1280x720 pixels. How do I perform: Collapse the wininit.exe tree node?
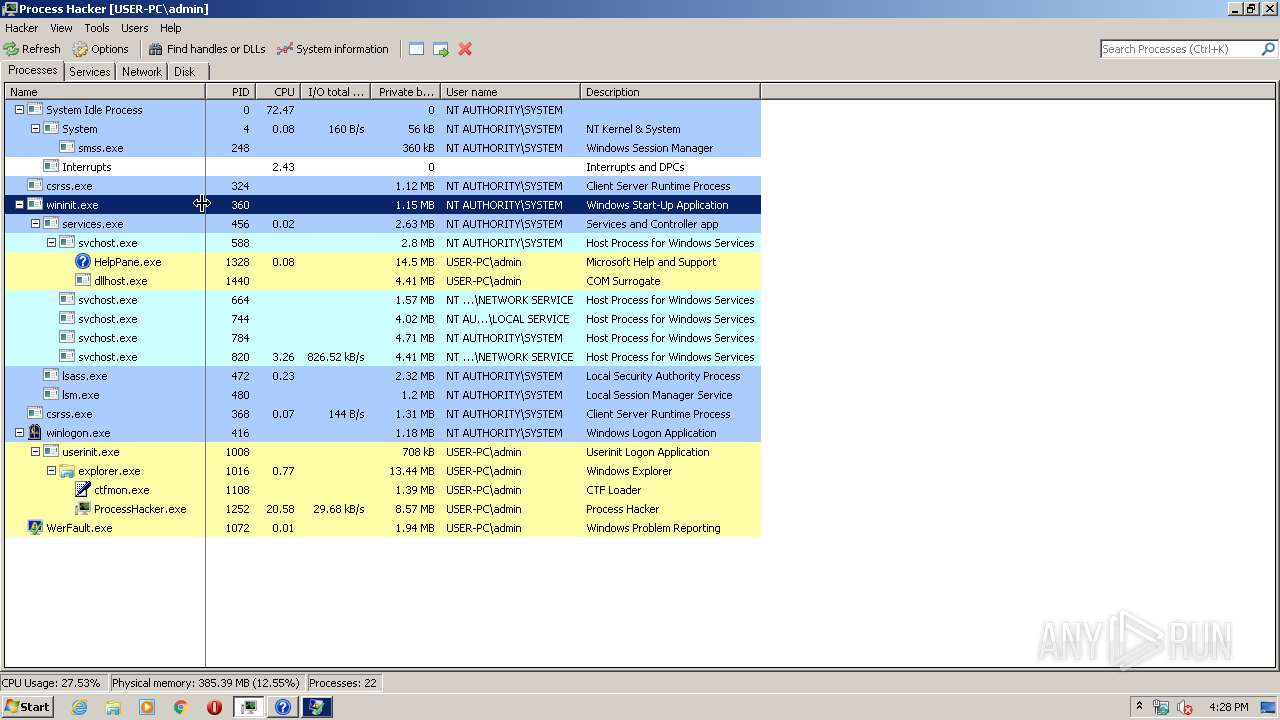point(19,205)
